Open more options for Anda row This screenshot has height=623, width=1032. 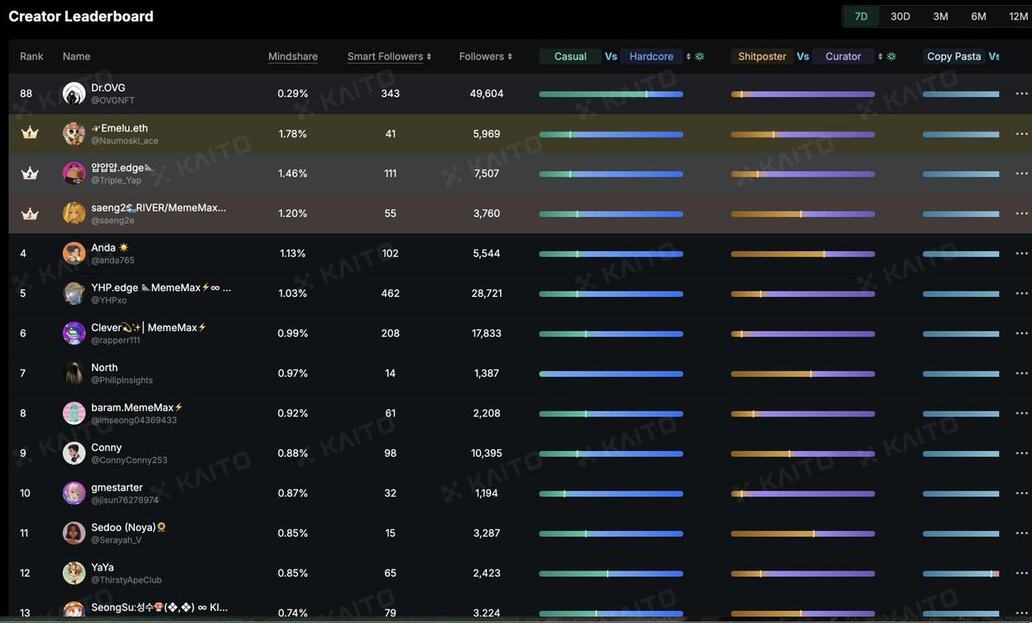[1021, 254]
